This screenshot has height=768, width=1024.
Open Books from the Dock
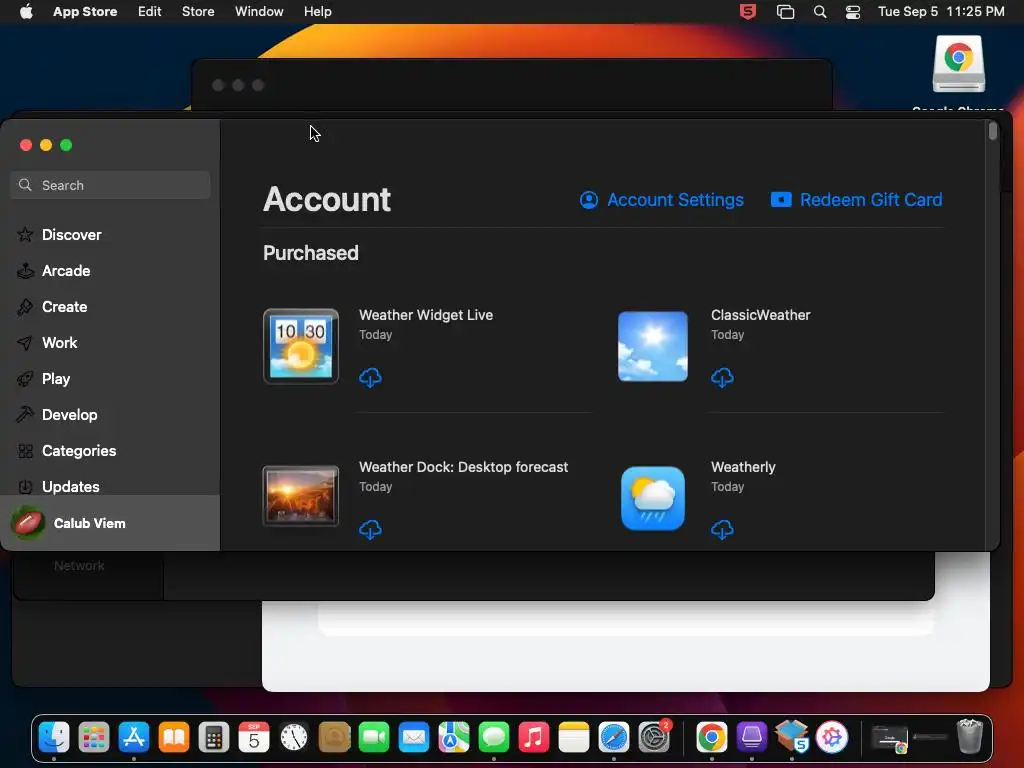[x=174, y=737]
